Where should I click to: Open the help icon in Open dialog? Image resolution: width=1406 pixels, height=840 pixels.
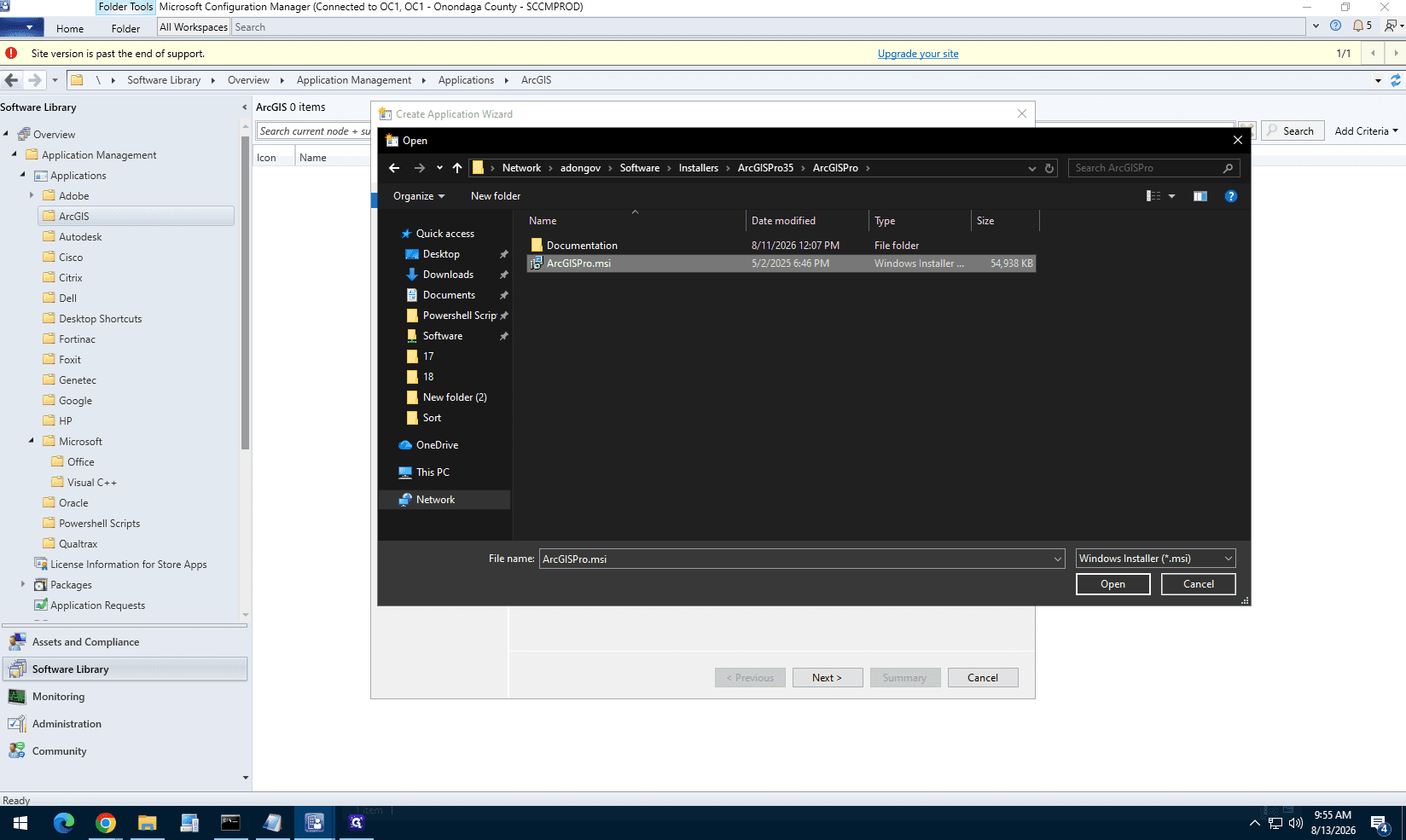point(1230,196)
